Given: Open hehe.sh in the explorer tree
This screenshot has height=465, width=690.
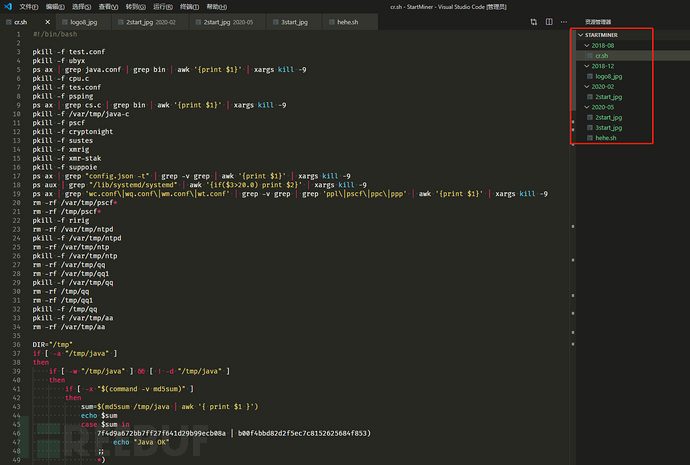Looking at the screenshot, I should click(606, 138).
